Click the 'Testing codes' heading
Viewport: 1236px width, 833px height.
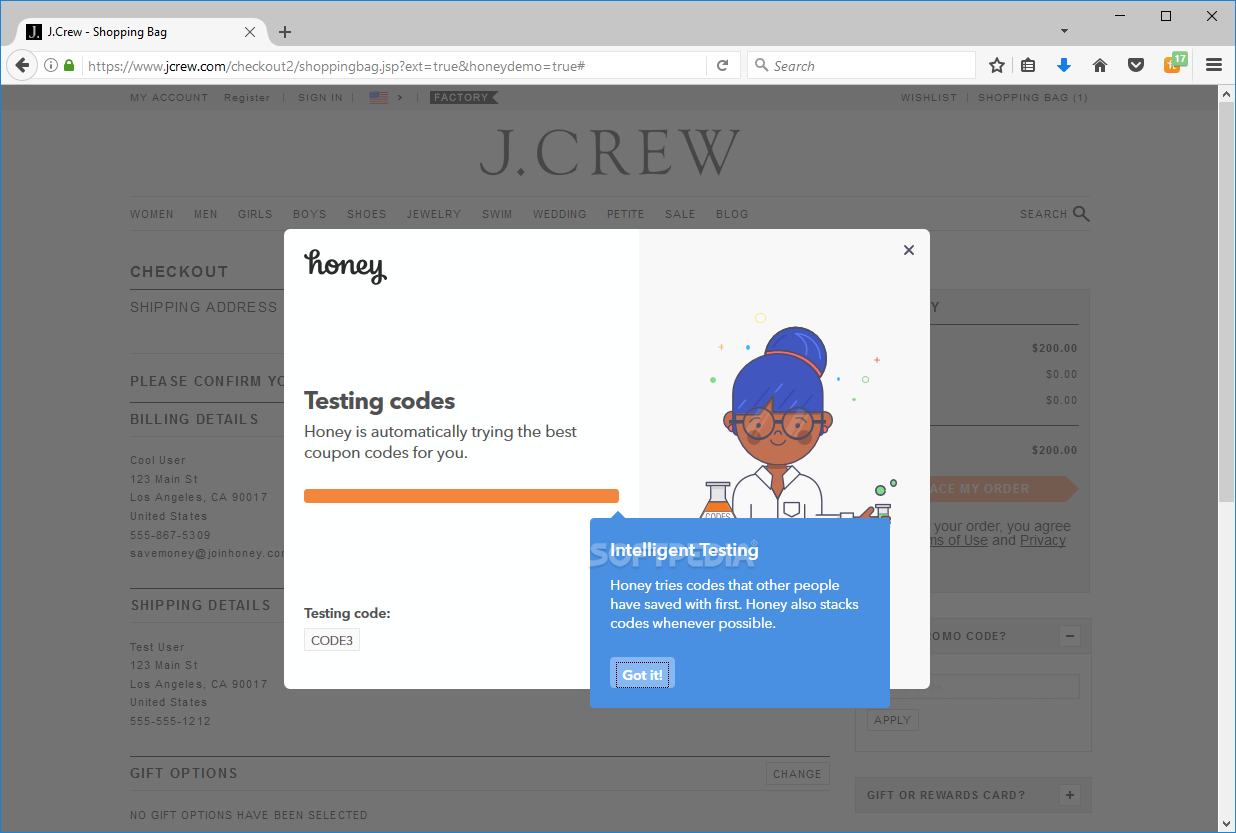pos(380,401)
